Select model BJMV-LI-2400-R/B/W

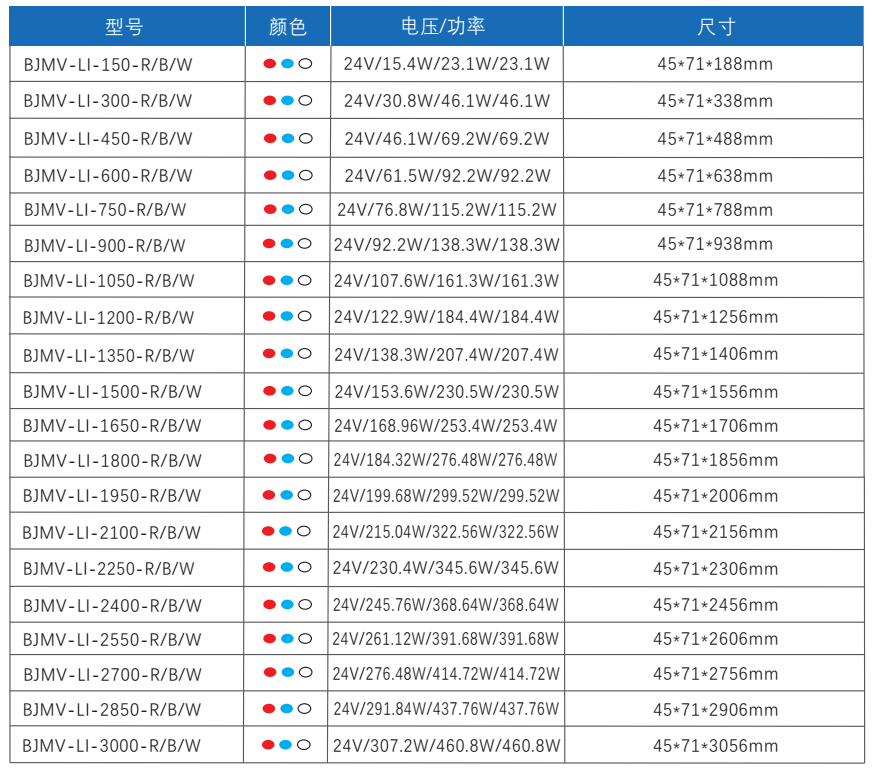(112, 606)
